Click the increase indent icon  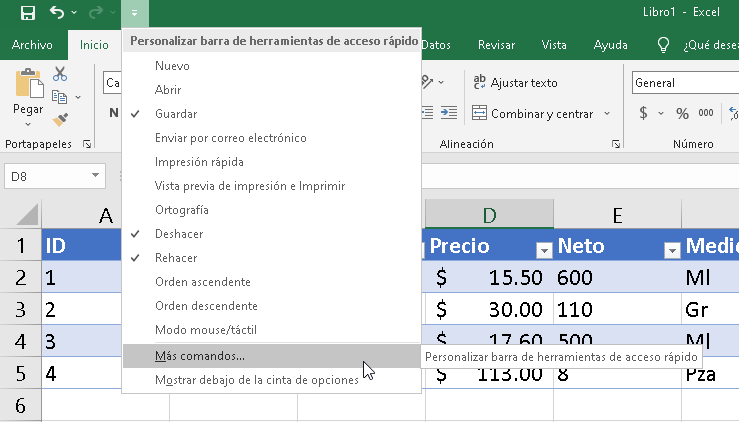pyautogui.click(x=449, y=113)
